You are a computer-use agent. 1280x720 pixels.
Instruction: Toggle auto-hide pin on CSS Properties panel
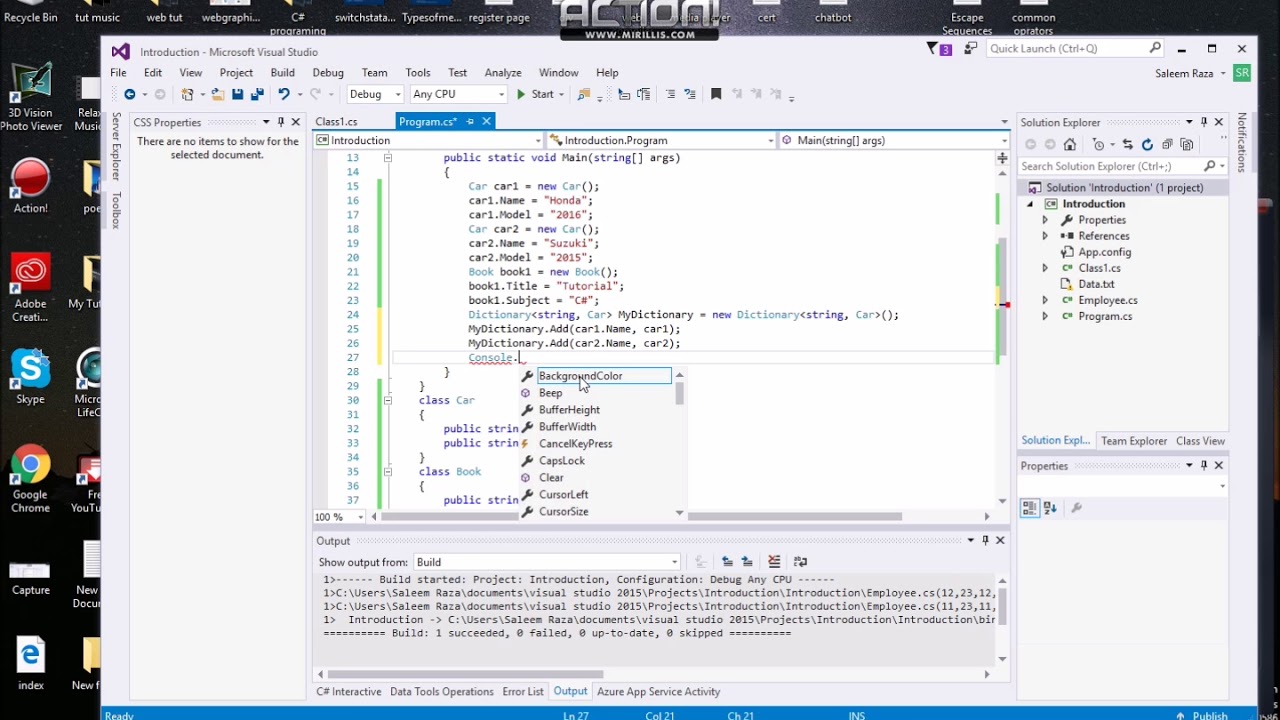[x=281, y=122]
